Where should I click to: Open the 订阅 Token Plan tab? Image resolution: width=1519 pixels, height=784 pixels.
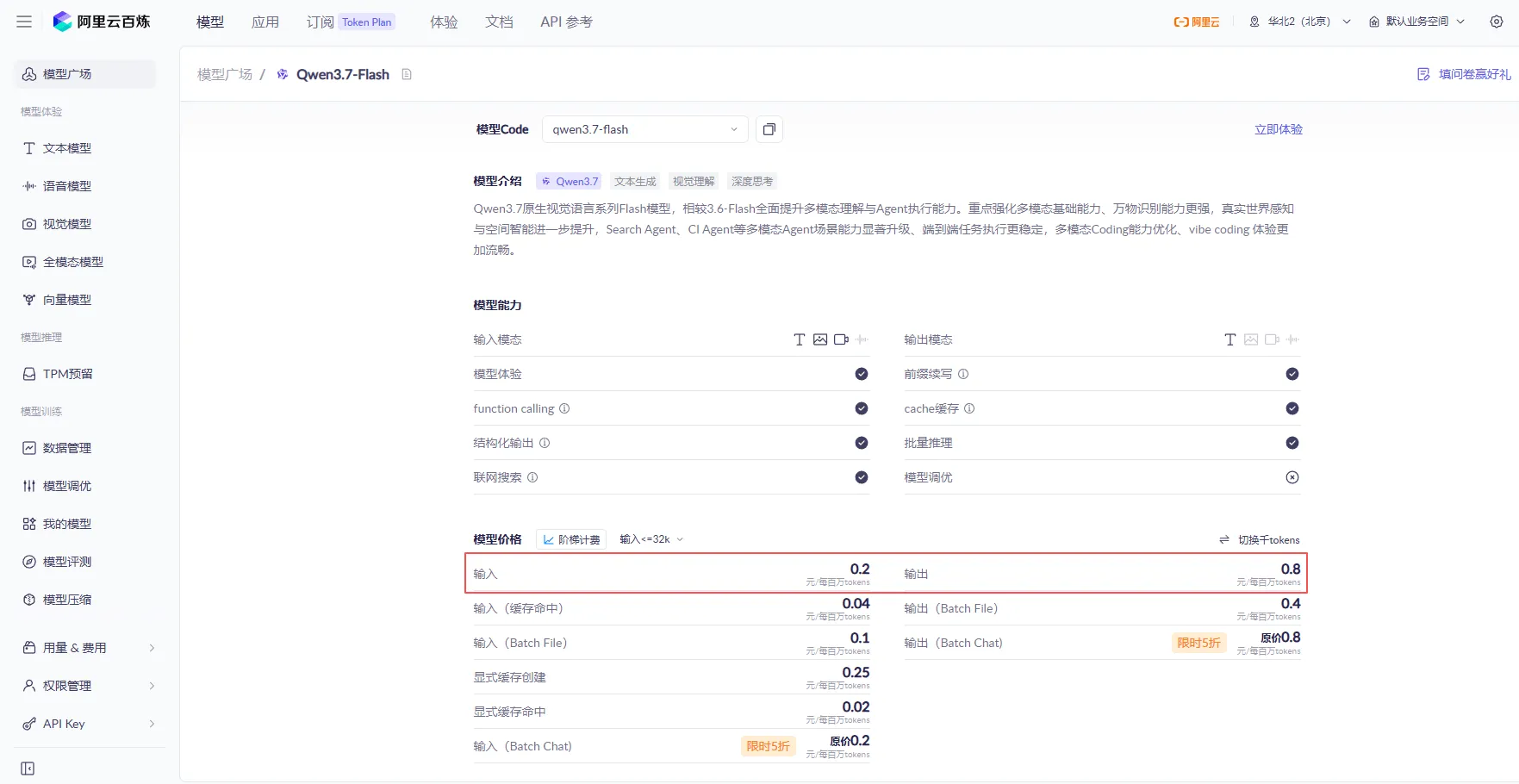pyautogui.click(x=351, y=22)
